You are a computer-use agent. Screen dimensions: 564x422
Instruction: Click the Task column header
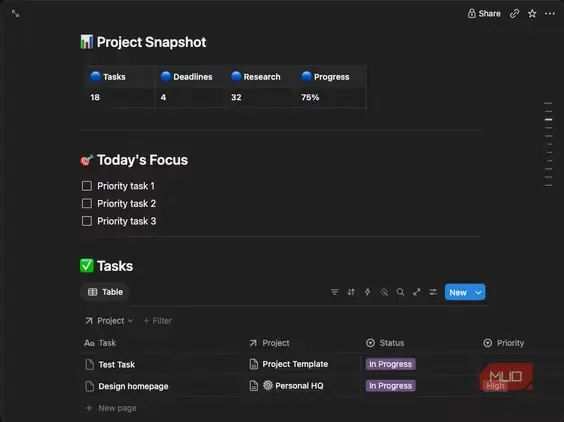point(100,343)
